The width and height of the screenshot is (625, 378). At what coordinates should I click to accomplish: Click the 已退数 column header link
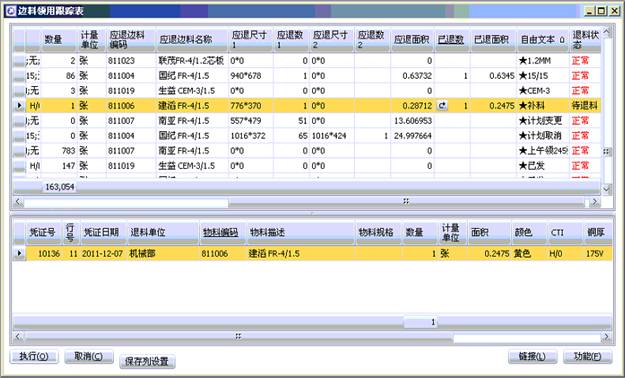pyautogui.click(x=451, y=40)
